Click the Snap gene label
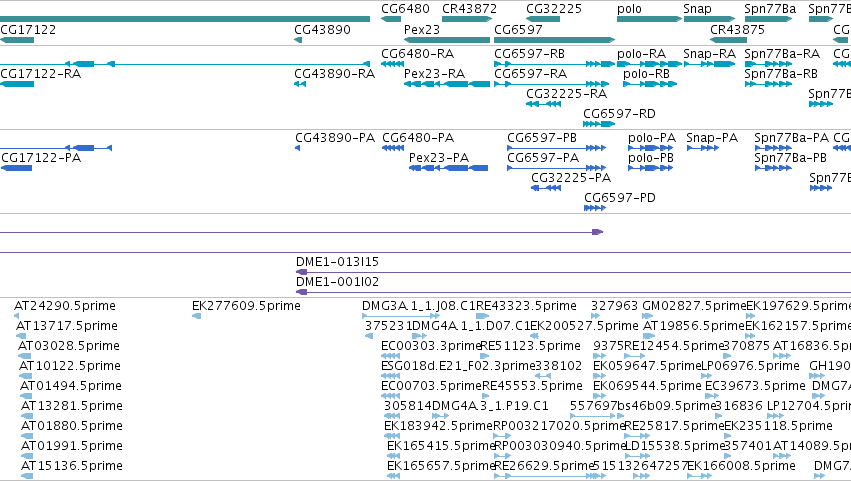 697,9
